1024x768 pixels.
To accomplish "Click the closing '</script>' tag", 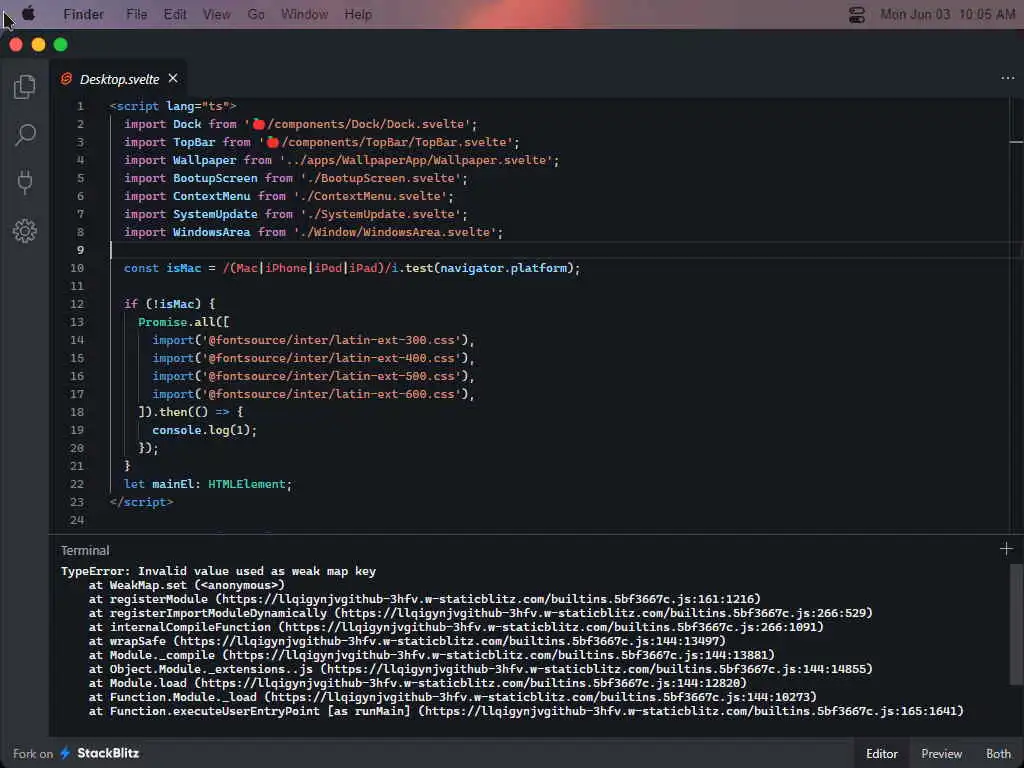I will coord(142,502).
